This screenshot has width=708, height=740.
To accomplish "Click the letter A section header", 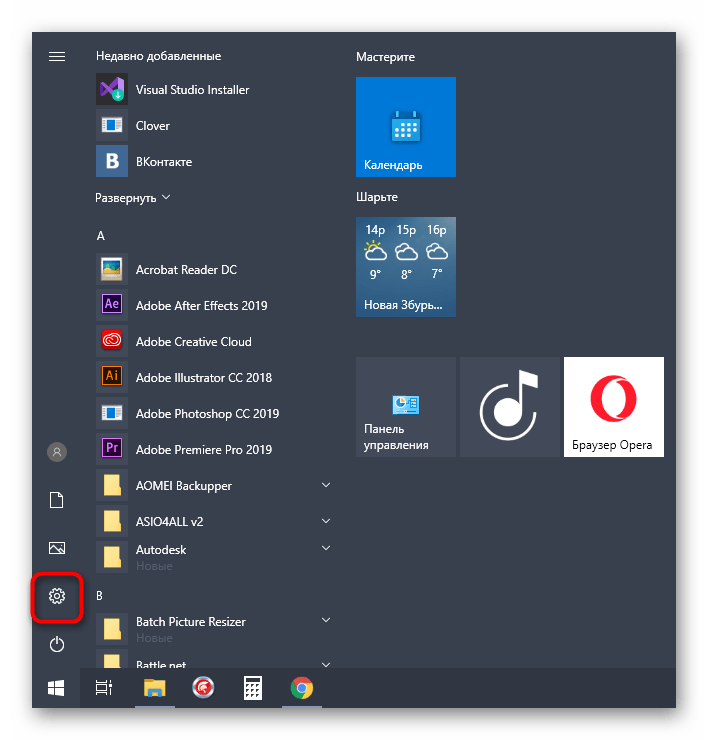I will click(101, 235).
